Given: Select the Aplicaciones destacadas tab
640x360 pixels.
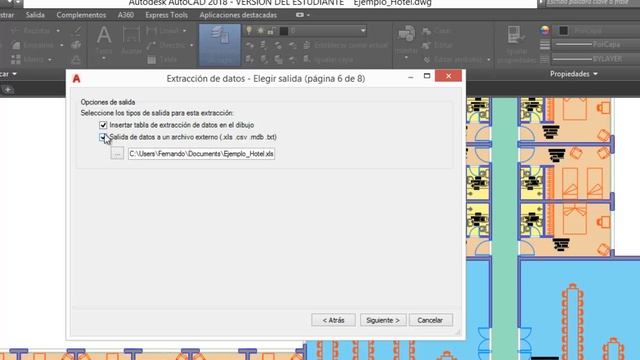Looking at the screenshot, I should coord(238,15).
